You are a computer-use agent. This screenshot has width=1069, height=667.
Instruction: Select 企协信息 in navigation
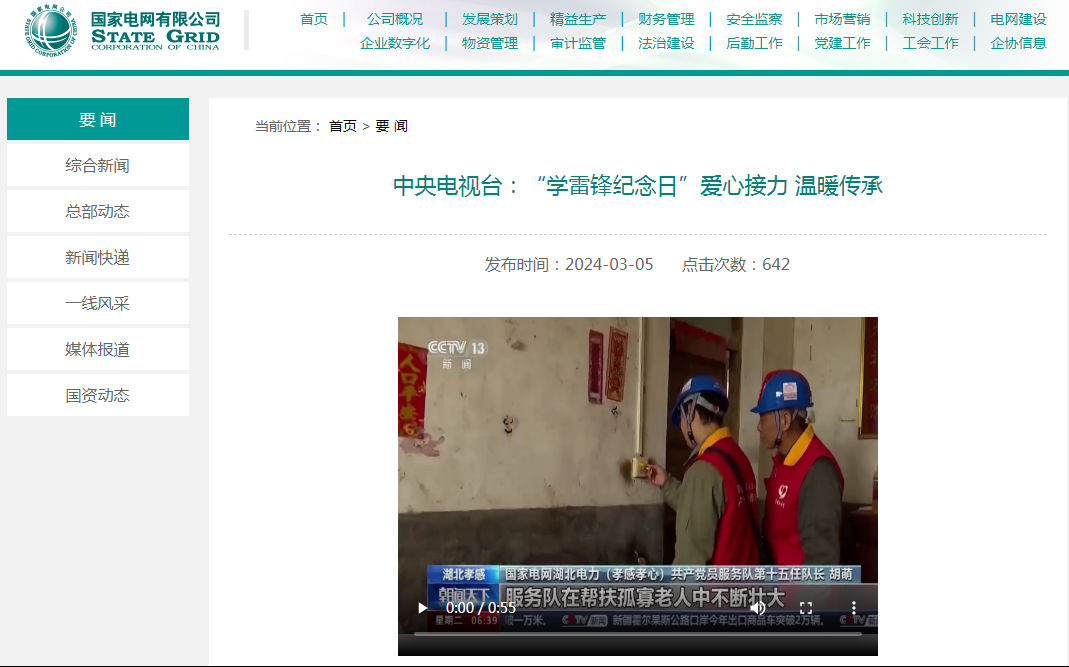(1018, 43)
